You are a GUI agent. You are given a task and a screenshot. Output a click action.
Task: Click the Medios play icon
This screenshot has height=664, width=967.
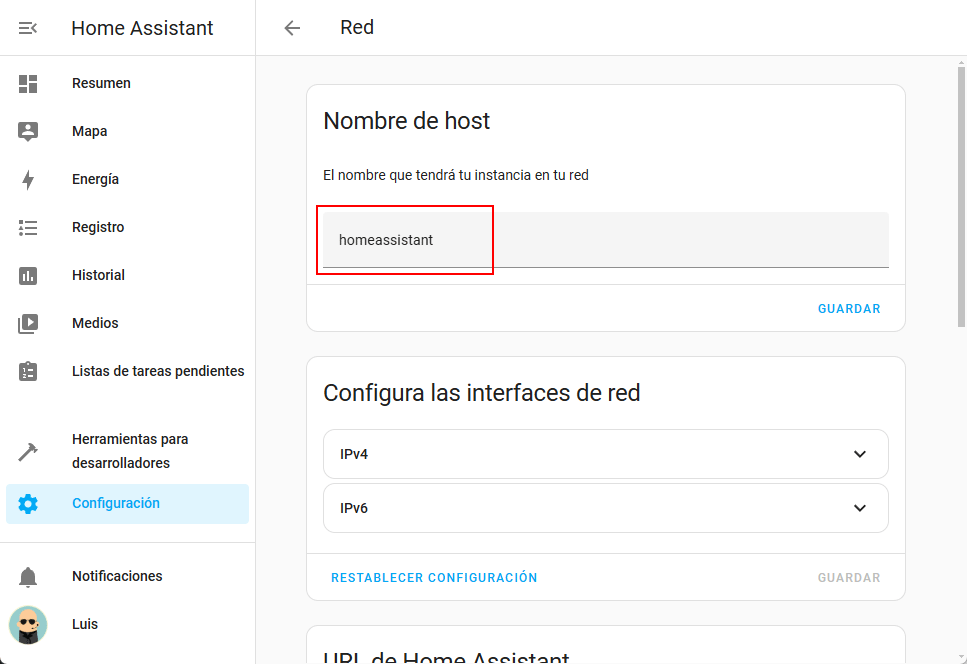(x=28, y=324)
